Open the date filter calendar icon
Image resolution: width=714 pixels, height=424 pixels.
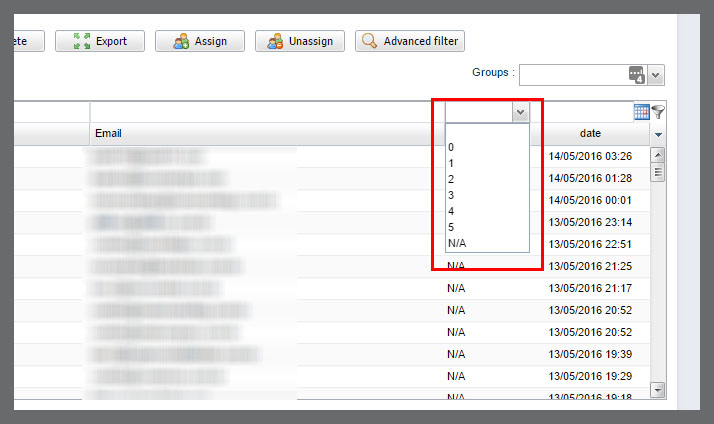pyautogui.click(x=642, y=112)
